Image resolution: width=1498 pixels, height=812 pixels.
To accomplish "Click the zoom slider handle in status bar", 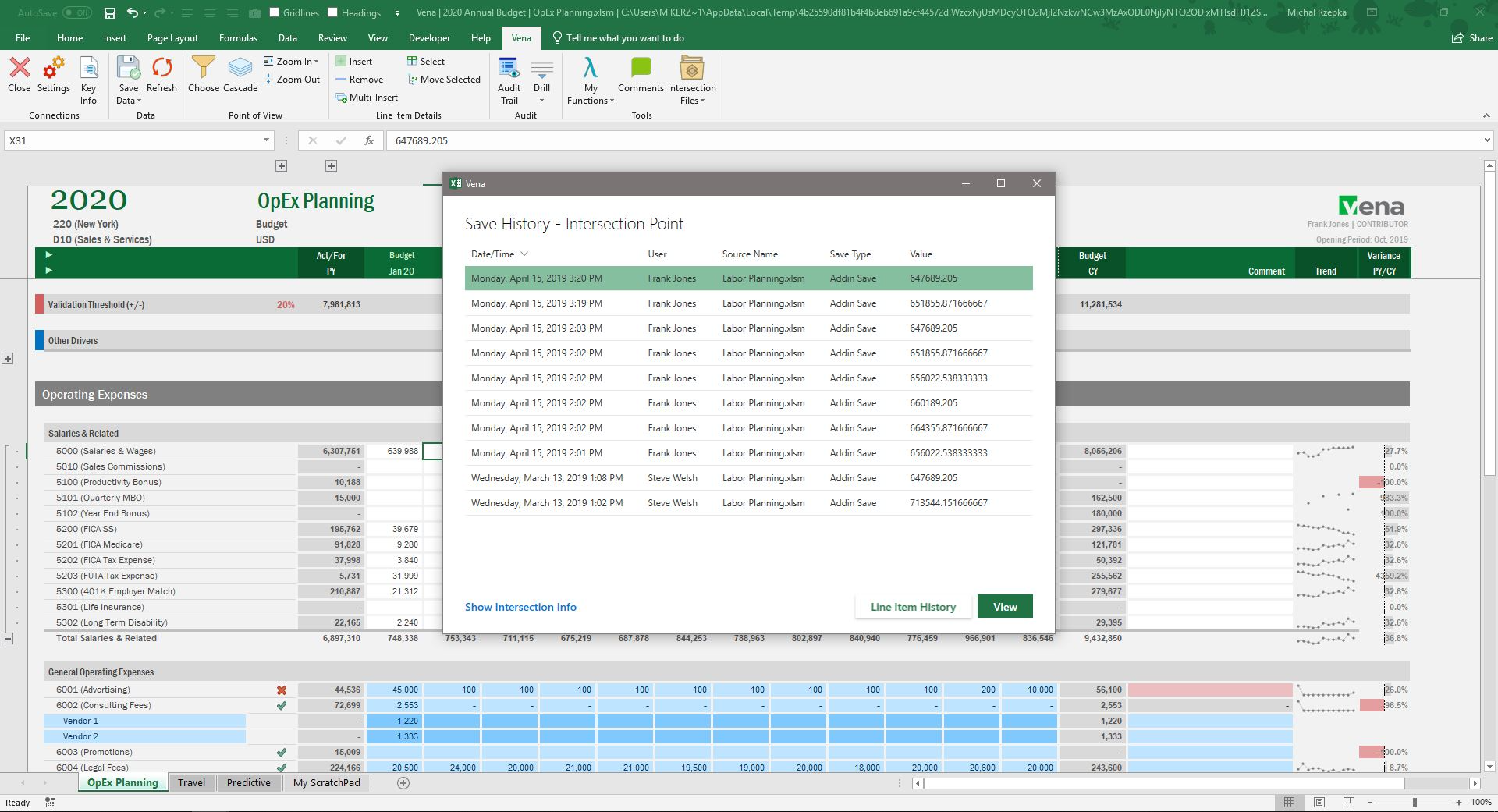I will (1415, 802).
